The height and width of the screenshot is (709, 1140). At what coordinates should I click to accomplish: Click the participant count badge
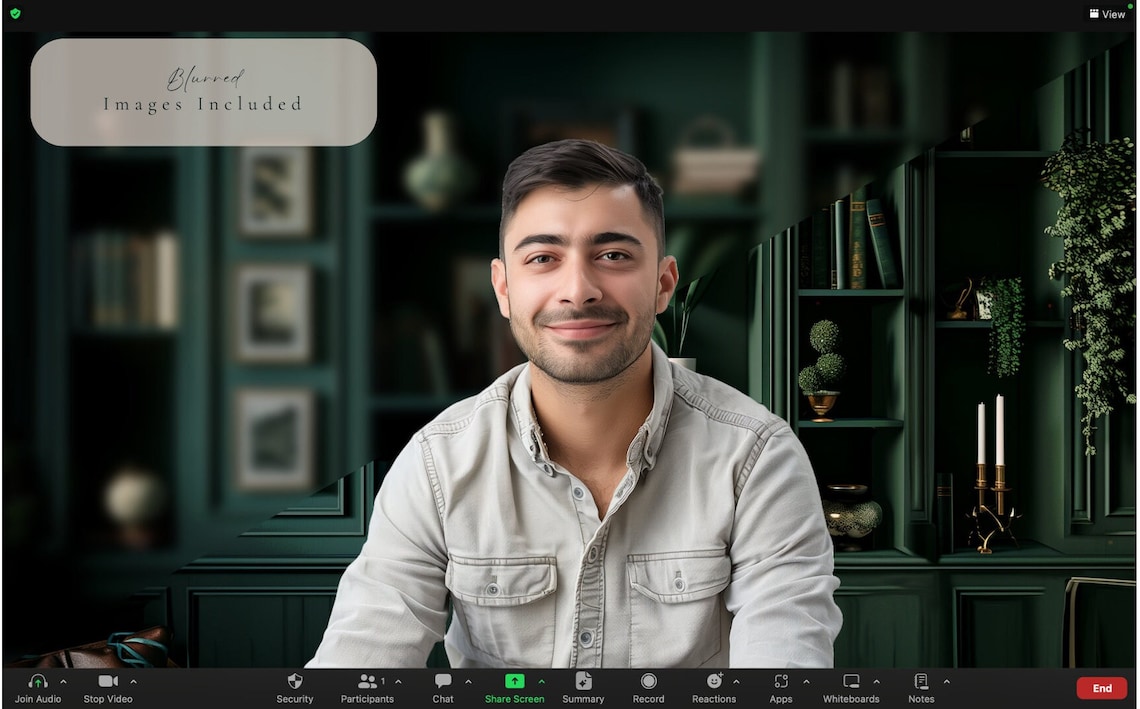(381, 679)
